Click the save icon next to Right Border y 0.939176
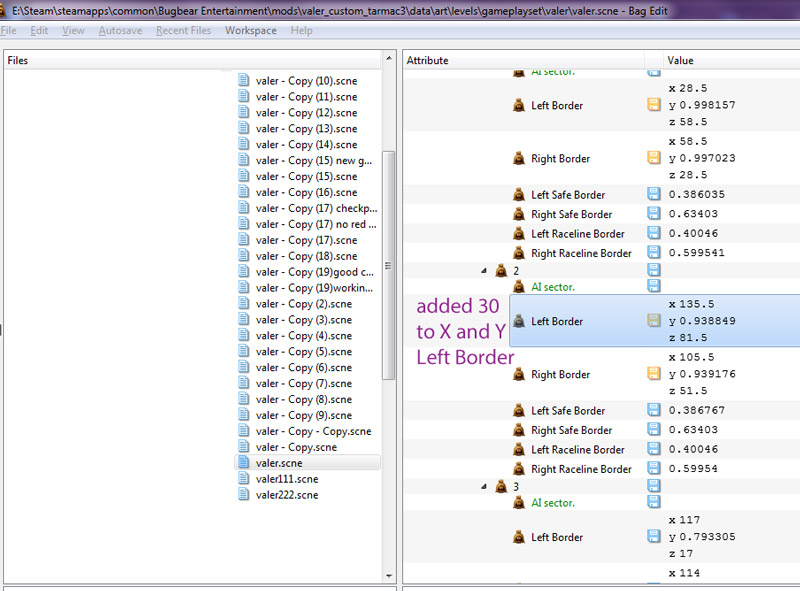This screenshot has width=800, height=591. pyautogui.click(x=654, y=374)
